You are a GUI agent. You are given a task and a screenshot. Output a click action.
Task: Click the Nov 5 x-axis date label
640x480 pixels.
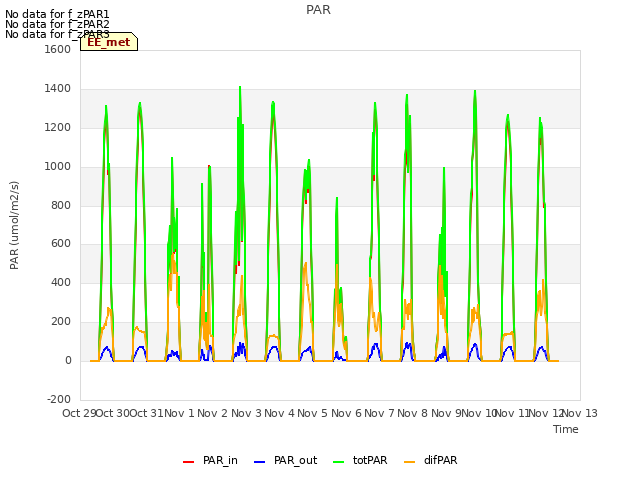pyautogui.click(x=312, y=413)
